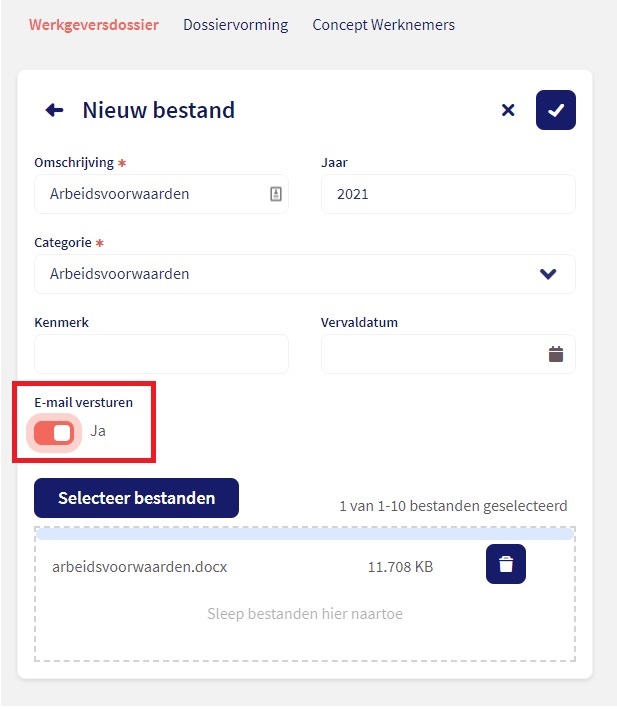The height and width of the screenshot is (709, 617).
Task: Open the Categorie dropdown
Action: tap(290, 274)
